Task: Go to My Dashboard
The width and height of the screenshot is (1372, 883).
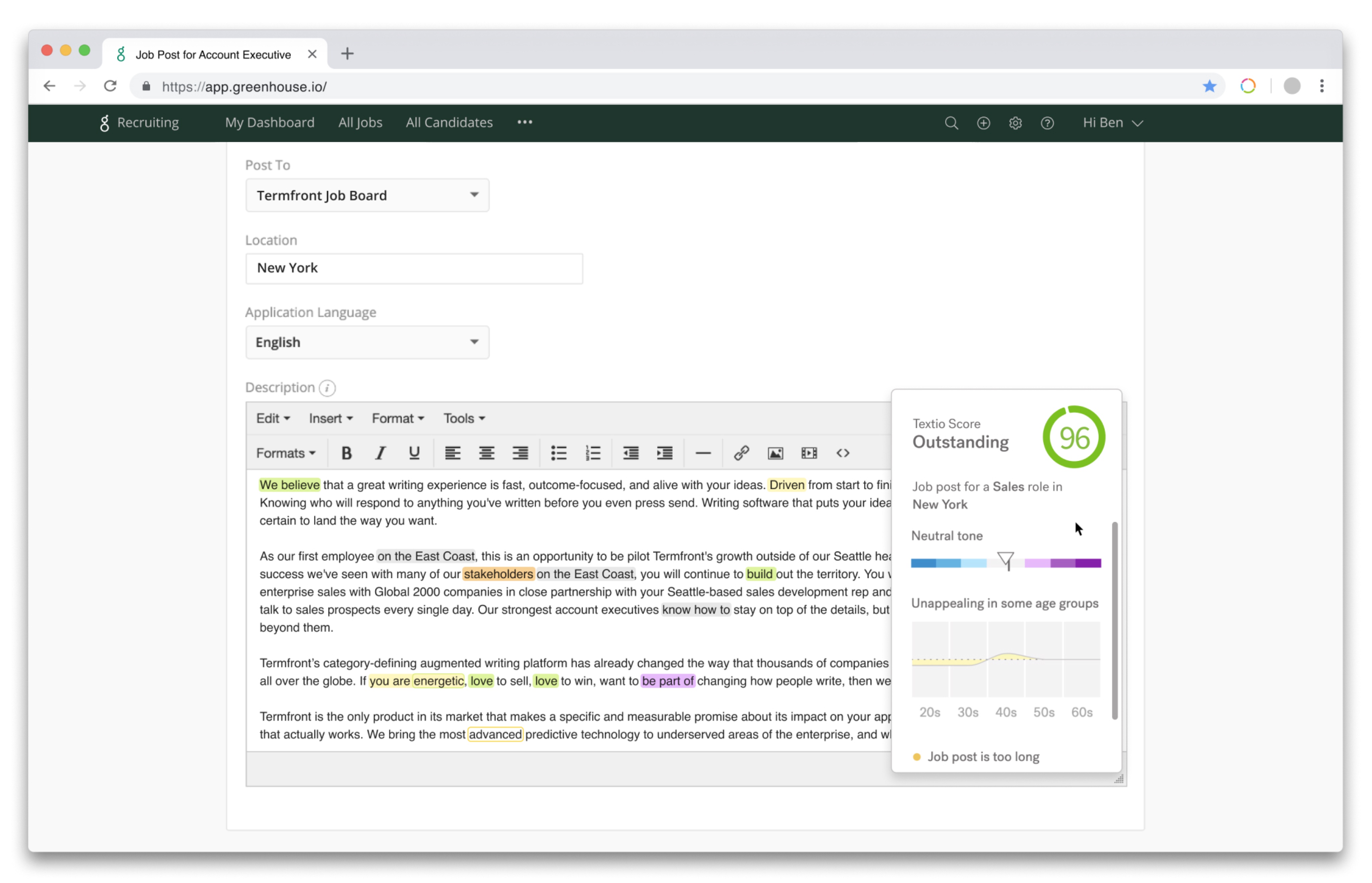Action: (x=269, y=122)
